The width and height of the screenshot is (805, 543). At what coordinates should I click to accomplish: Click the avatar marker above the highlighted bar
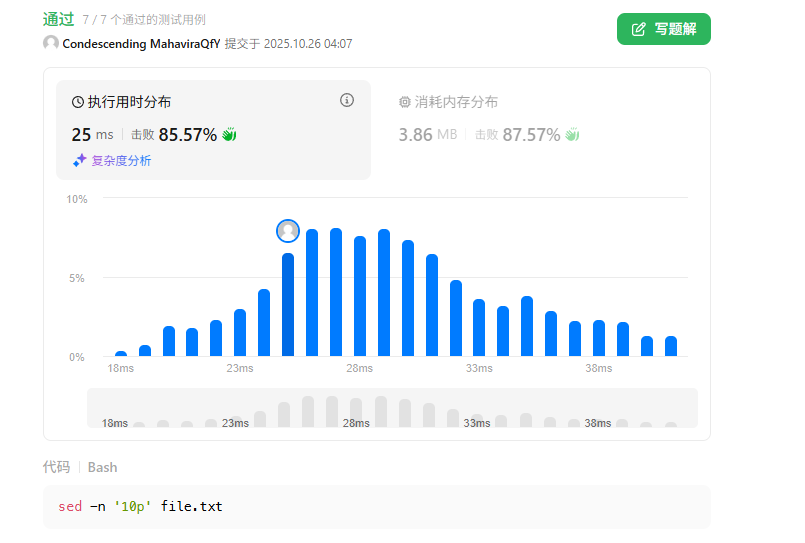[x=288, y=231]
